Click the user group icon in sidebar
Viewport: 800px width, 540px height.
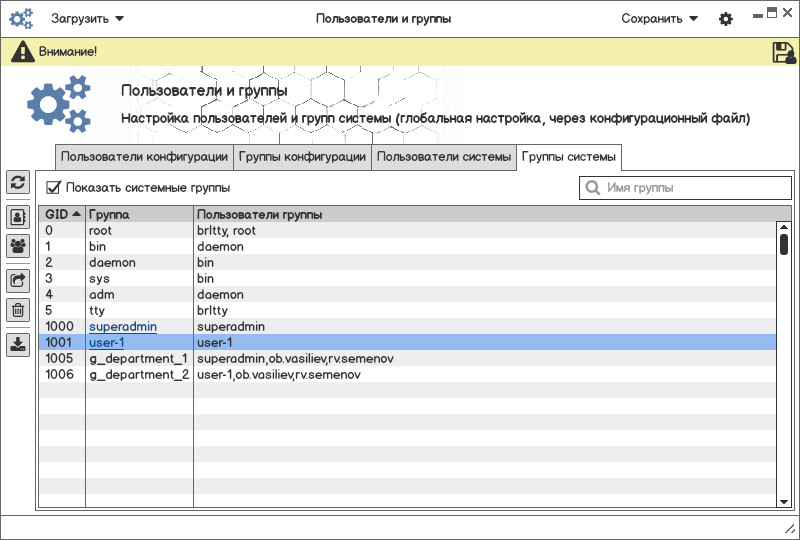click(18, 245)
